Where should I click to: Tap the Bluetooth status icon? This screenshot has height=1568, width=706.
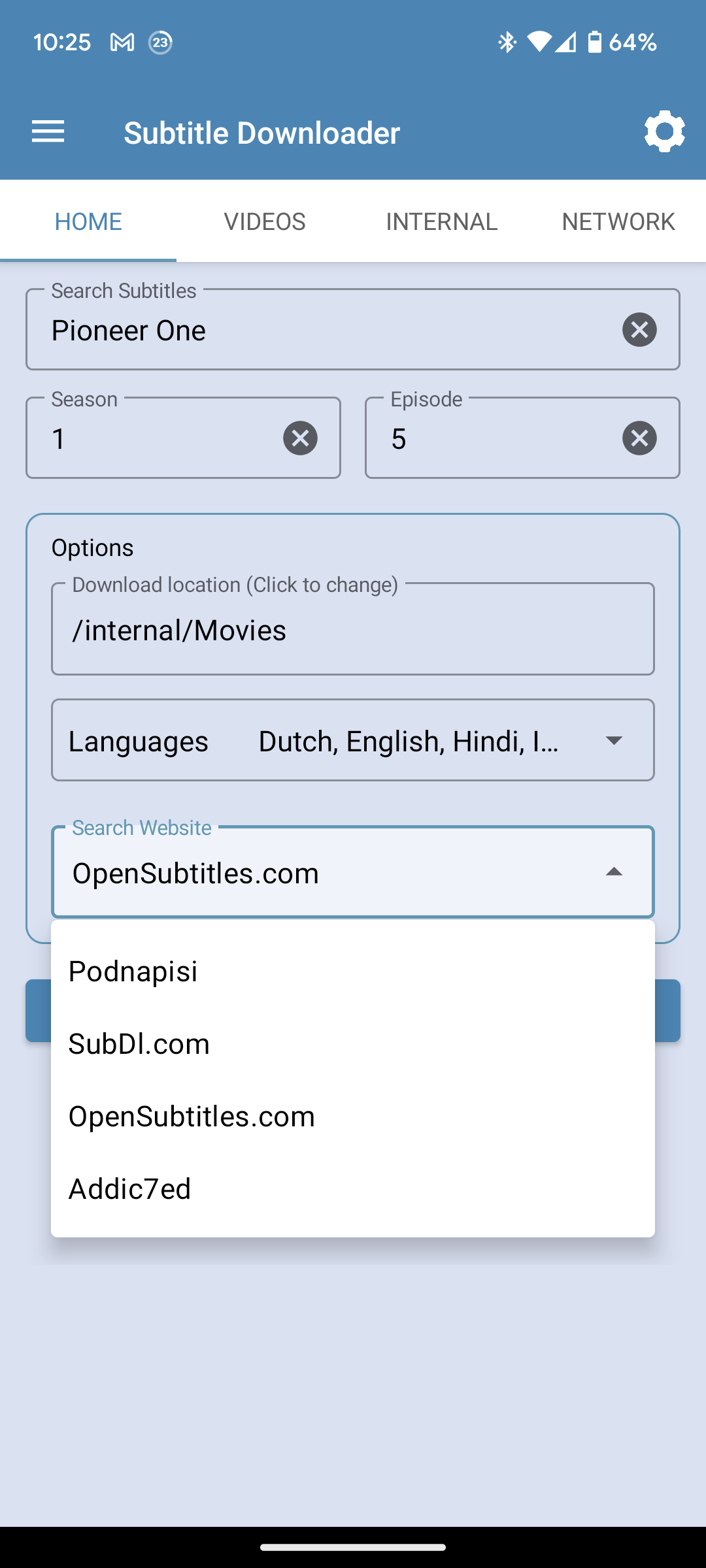[x=507, y=42]
